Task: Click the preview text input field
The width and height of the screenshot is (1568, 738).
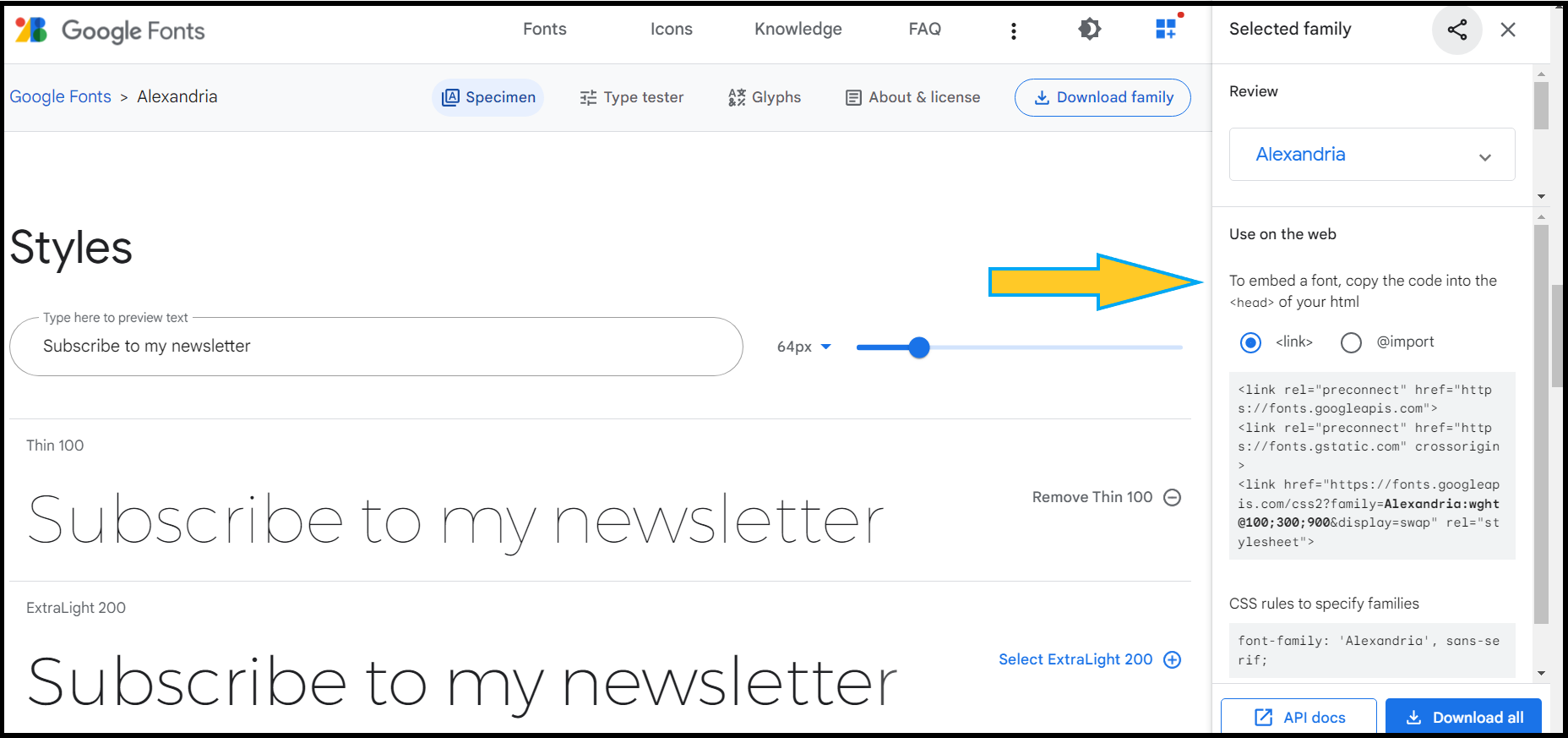Action: click(x=376, y=347)
